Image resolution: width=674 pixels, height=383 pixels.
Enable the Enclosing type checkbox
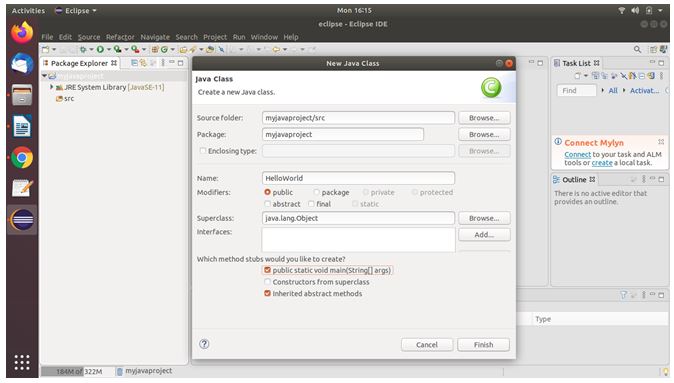(203, 151)
